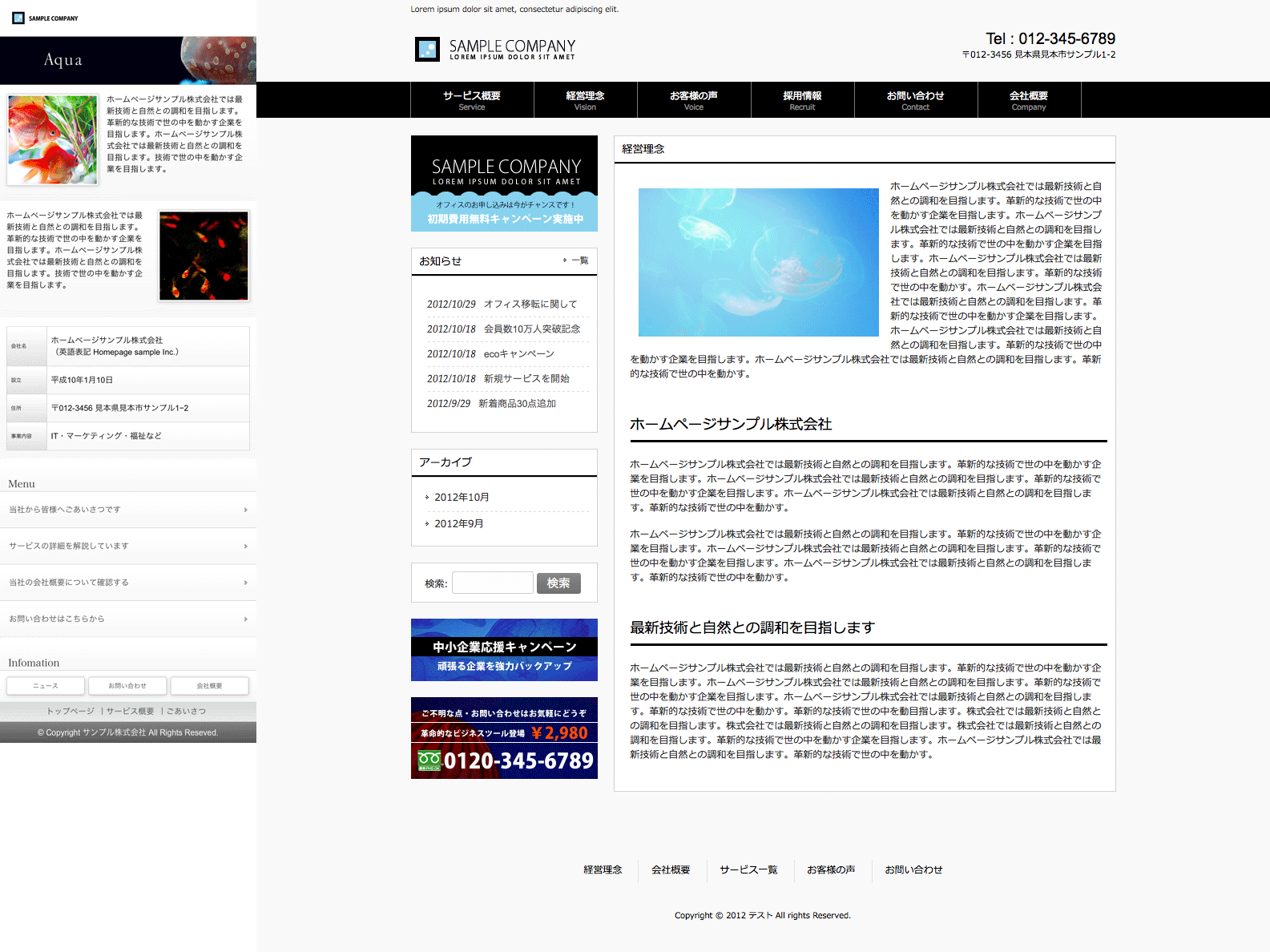1270x952 pixels.
Task: Click the 中小企業応援キャンペーン banner
Action: 504,650
